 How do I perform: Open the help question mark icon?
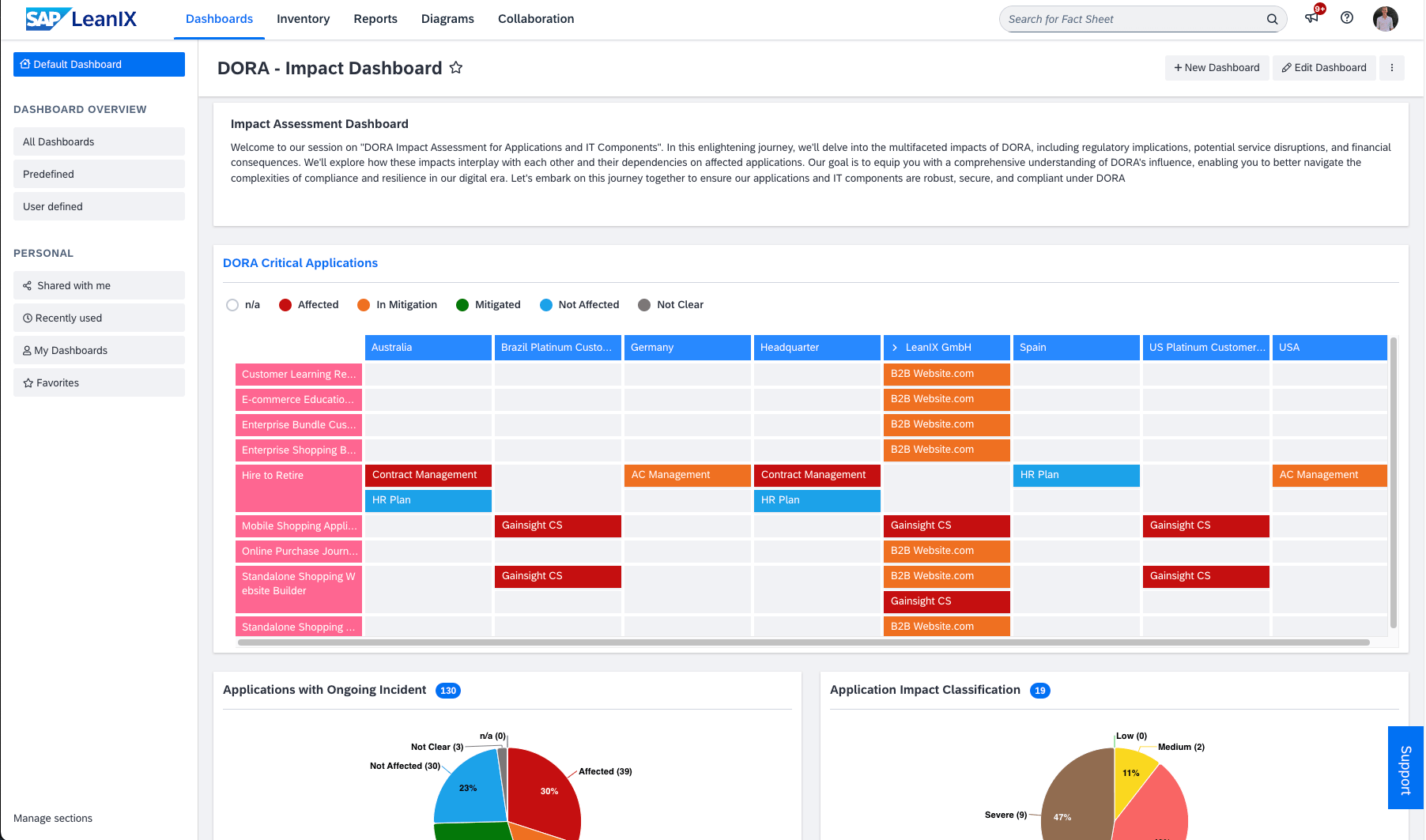point(1347,17)
